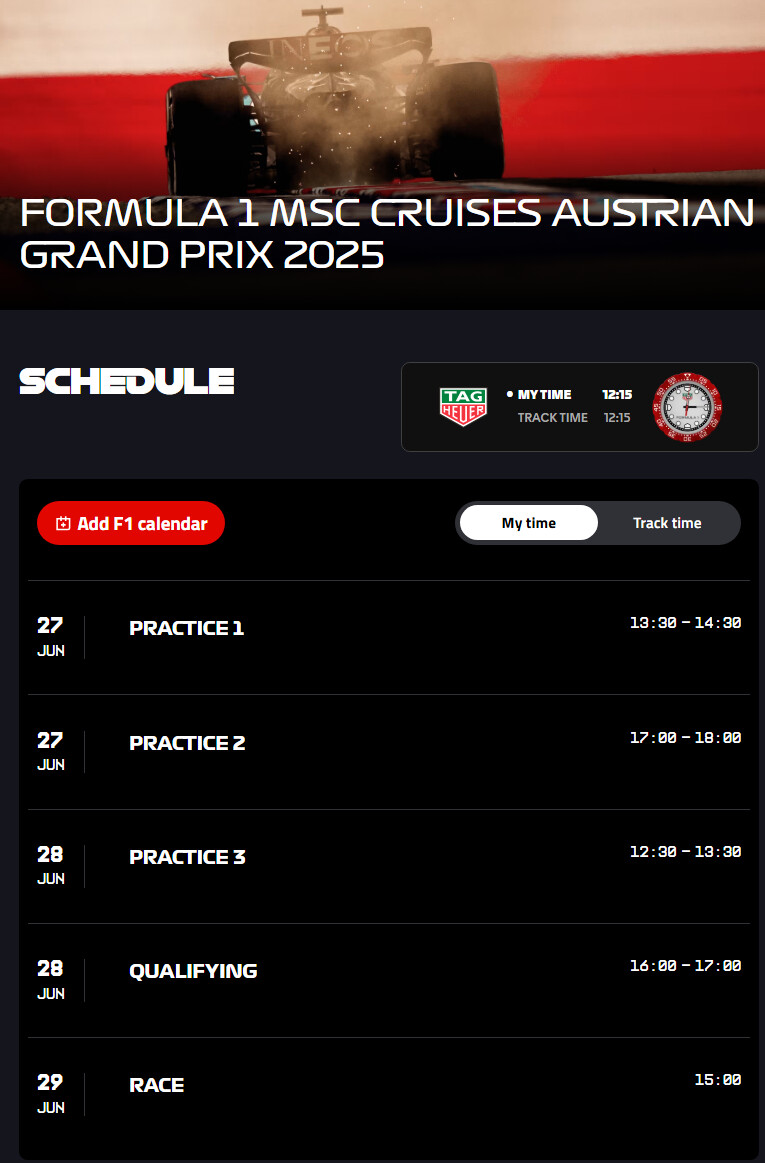Screen dimensions: 765x1163
Task: Click the Qualifying time 16:00 - 17:00
Action: tap(686, 966)
